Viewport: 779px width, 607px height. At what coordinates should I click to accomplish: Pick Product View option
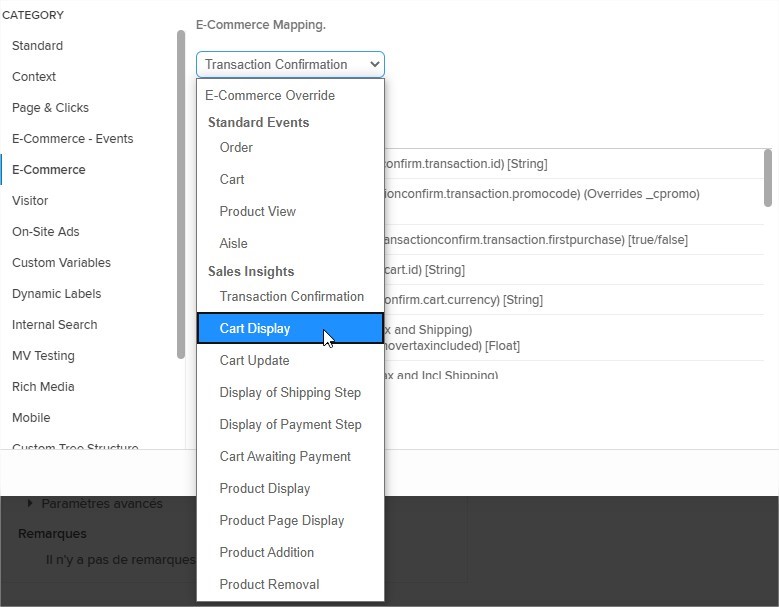257,212
